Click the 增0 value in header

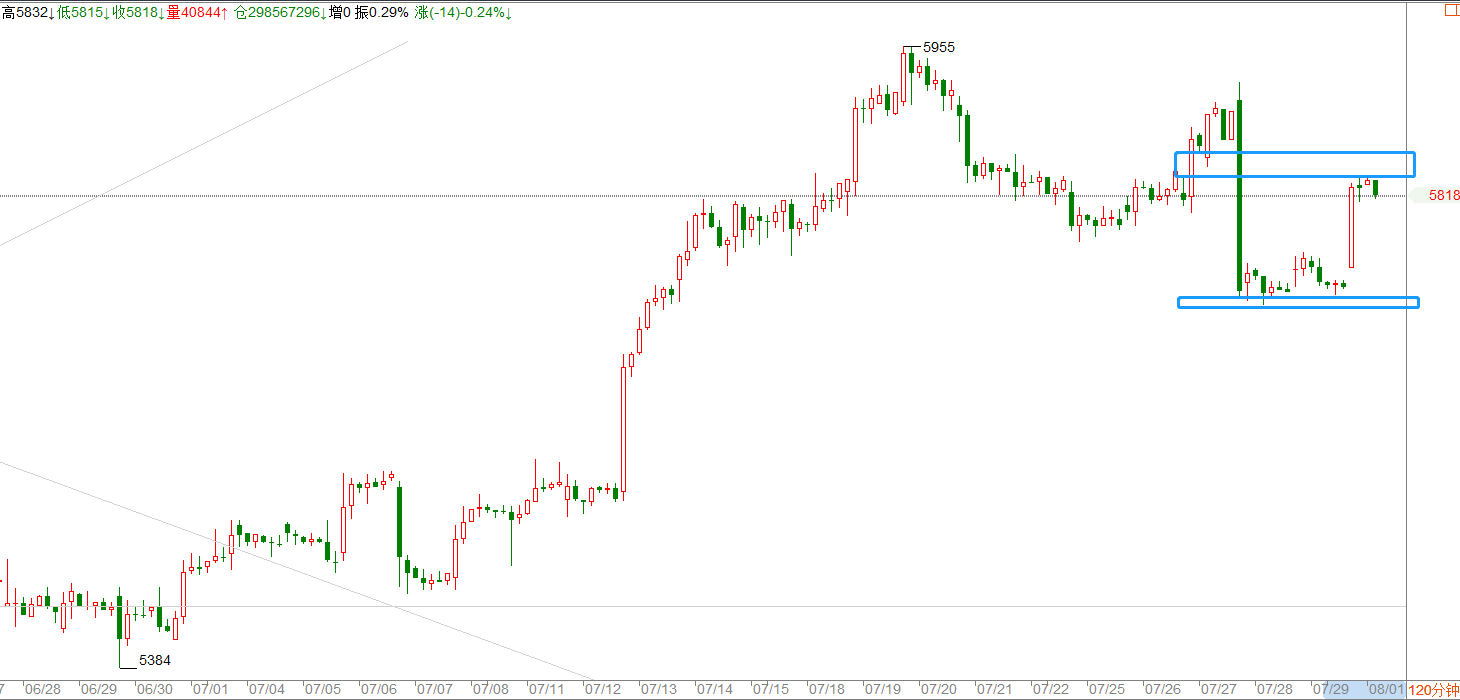pyautogui.click(x=342, y=13)
